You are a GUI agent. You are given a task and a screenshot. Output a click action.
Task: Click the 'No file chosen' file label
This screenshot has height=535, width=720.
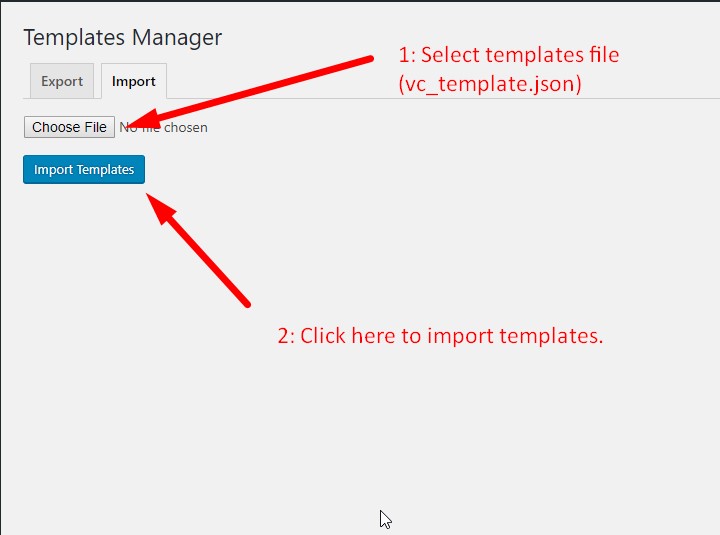pyautogui.click(x=163, y=127)
